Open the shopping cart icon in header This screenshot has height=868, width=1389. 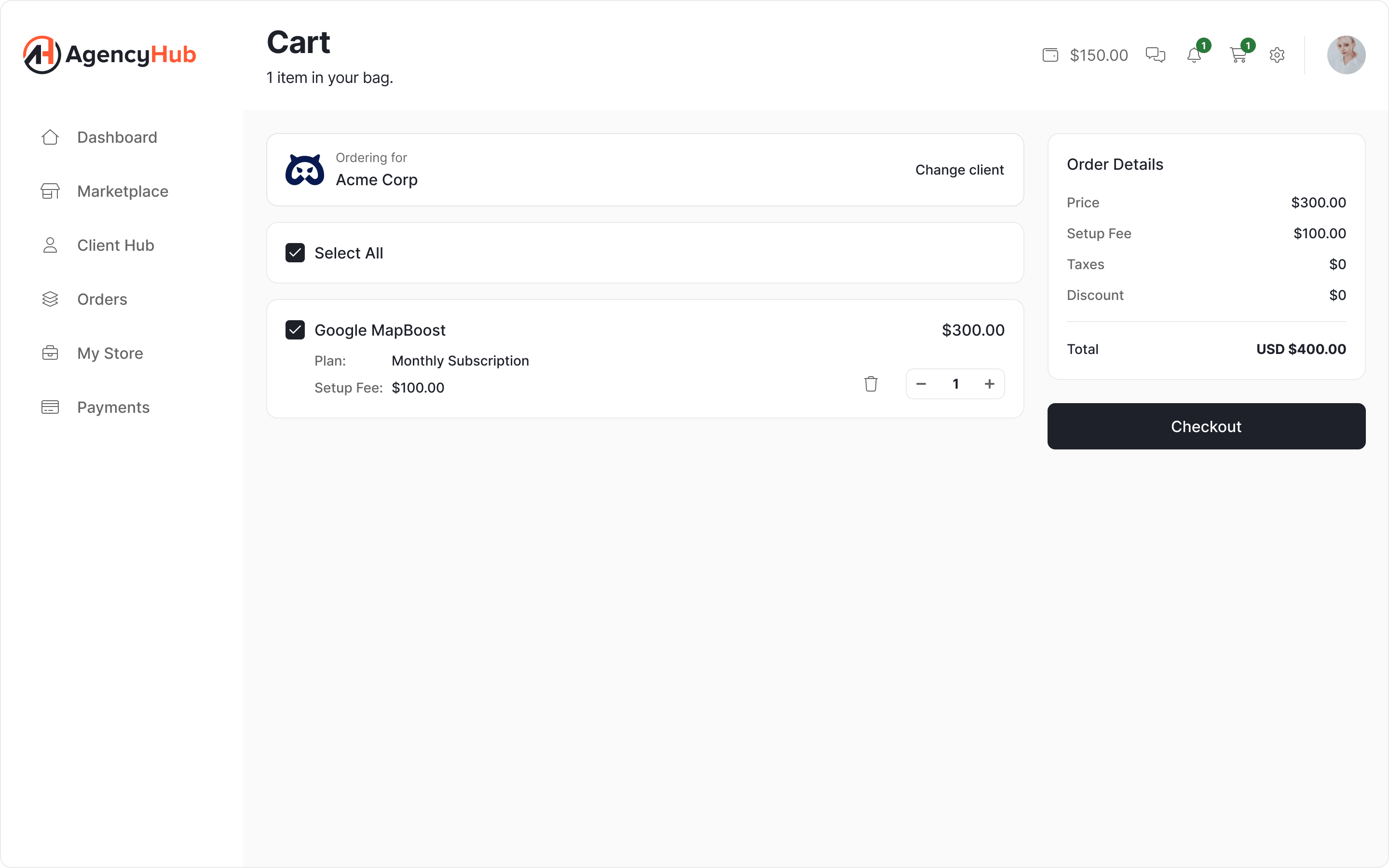1238,55
